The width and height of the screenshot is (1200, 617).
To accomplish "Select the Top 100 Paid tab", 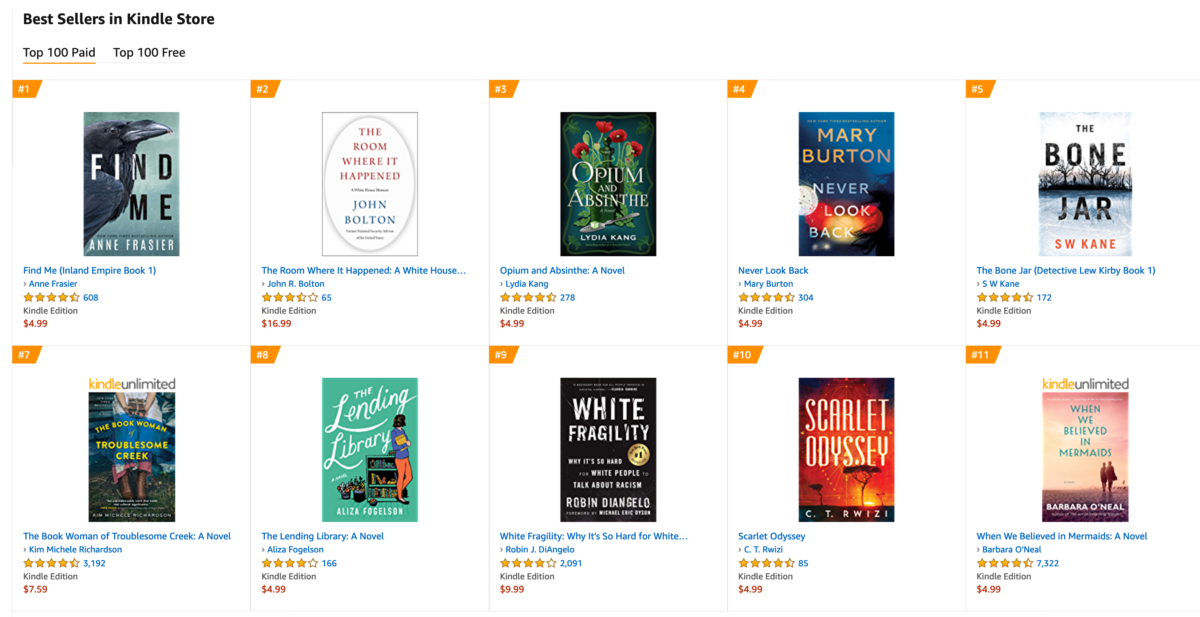I will point(59,52).
